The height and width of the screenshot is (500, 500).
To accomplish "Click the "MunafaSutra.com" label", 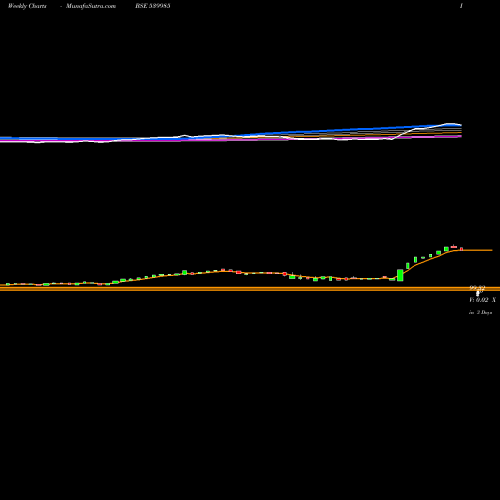I will point(91,6).
